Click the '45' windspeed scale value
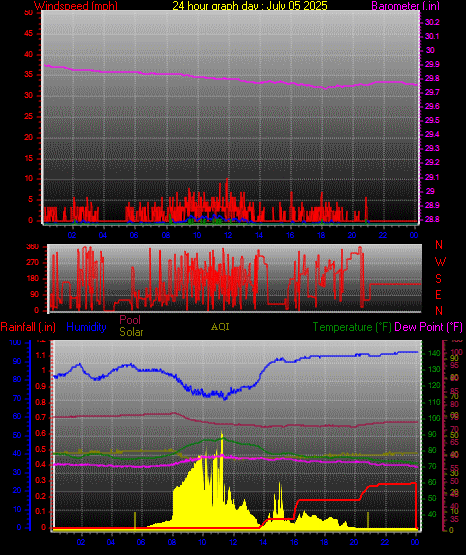The image size is (466, 555). [x=28, y=34]
